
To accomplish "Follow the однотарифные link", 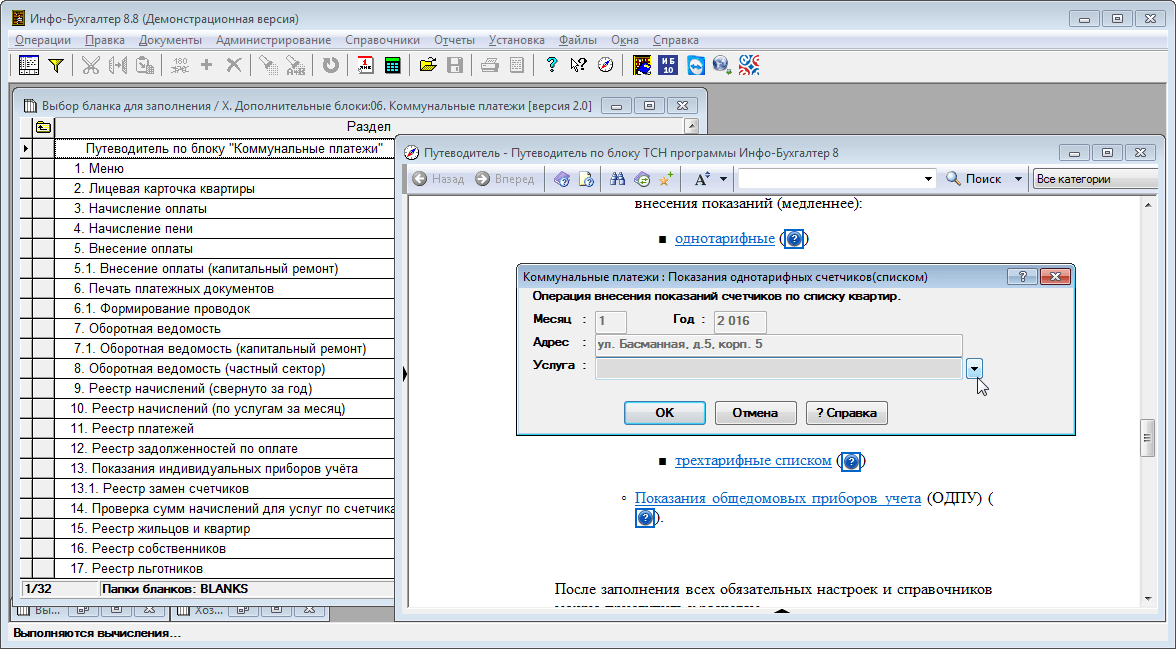I will pos(724,239).
